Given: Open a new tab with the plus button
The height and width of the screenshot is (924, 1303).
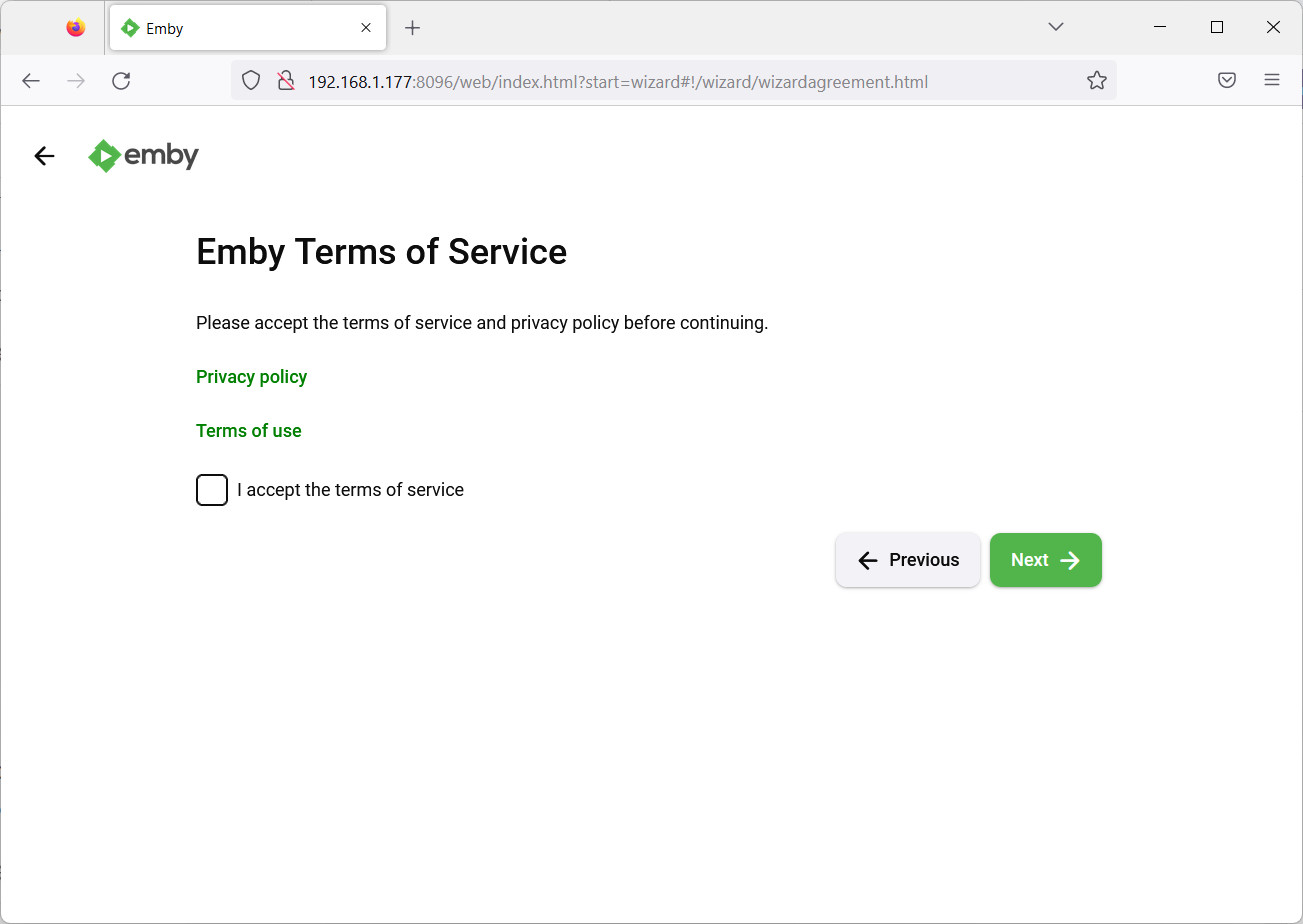Looking at the screenshot, I should click(x=412, y=28).
